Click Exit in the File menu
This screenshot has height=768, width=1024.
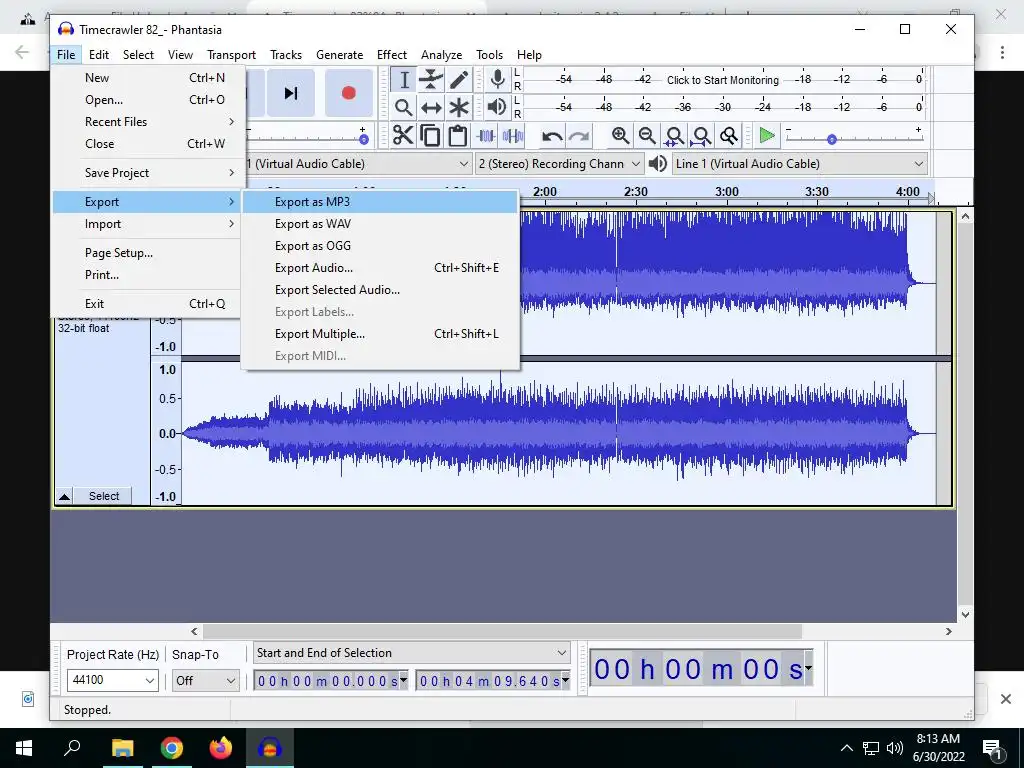[150, 304]
